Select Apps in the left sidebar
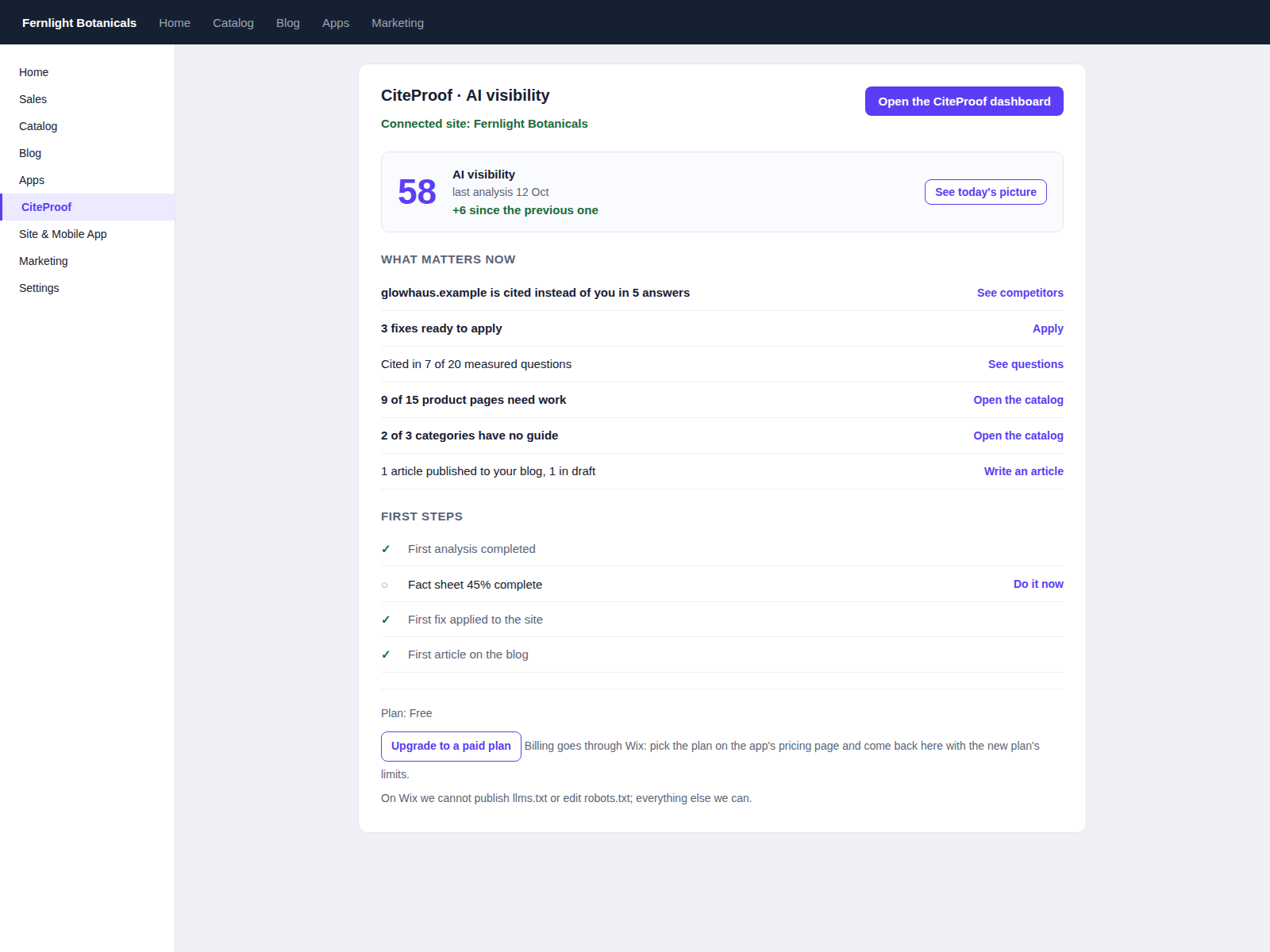This screenshot has width=1270, height=952. (x=87, y=180)
